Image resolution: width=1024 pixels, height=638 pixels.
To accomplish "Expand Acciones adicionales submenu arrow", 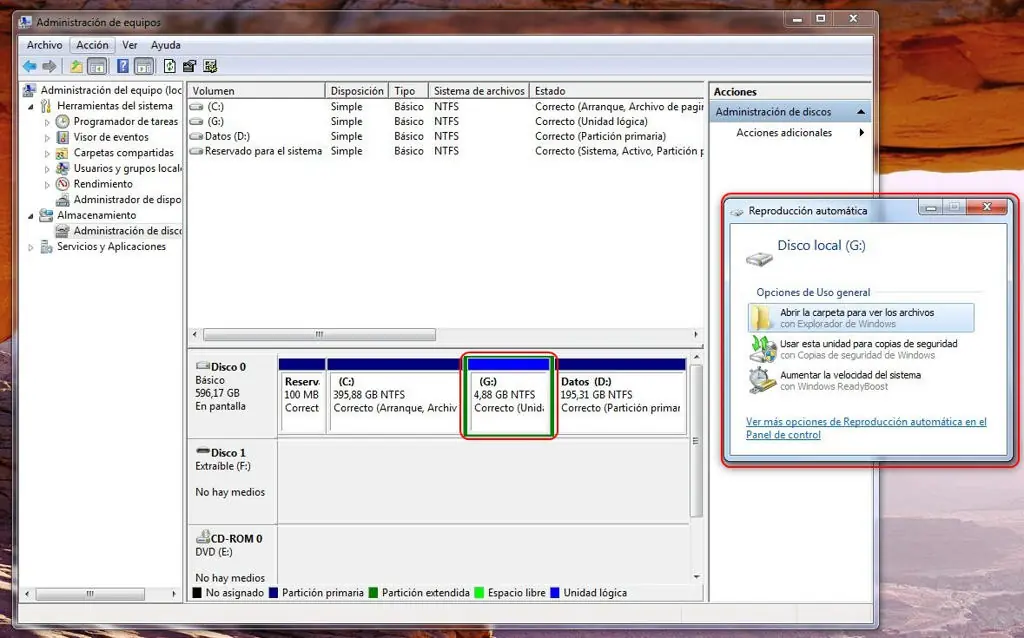I will point(862,133).
